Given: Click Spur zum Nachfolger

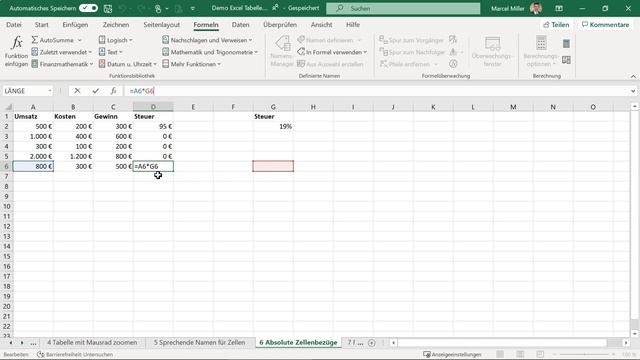Looking at the screenshot, I should [412, 52].
